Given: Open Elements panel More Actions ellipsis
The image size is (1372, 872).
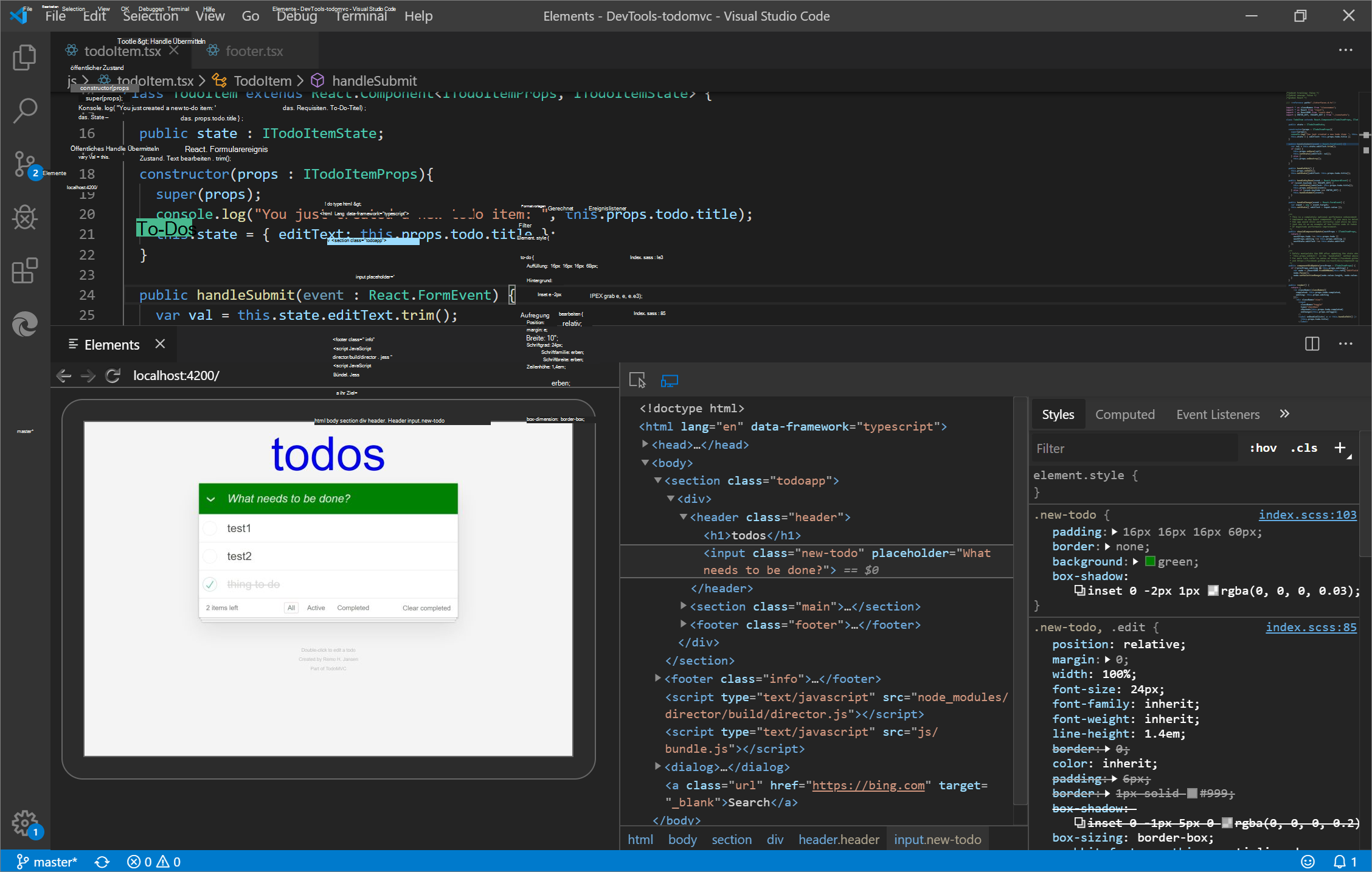Looking at the screenshot, I should coord(1345,344).
